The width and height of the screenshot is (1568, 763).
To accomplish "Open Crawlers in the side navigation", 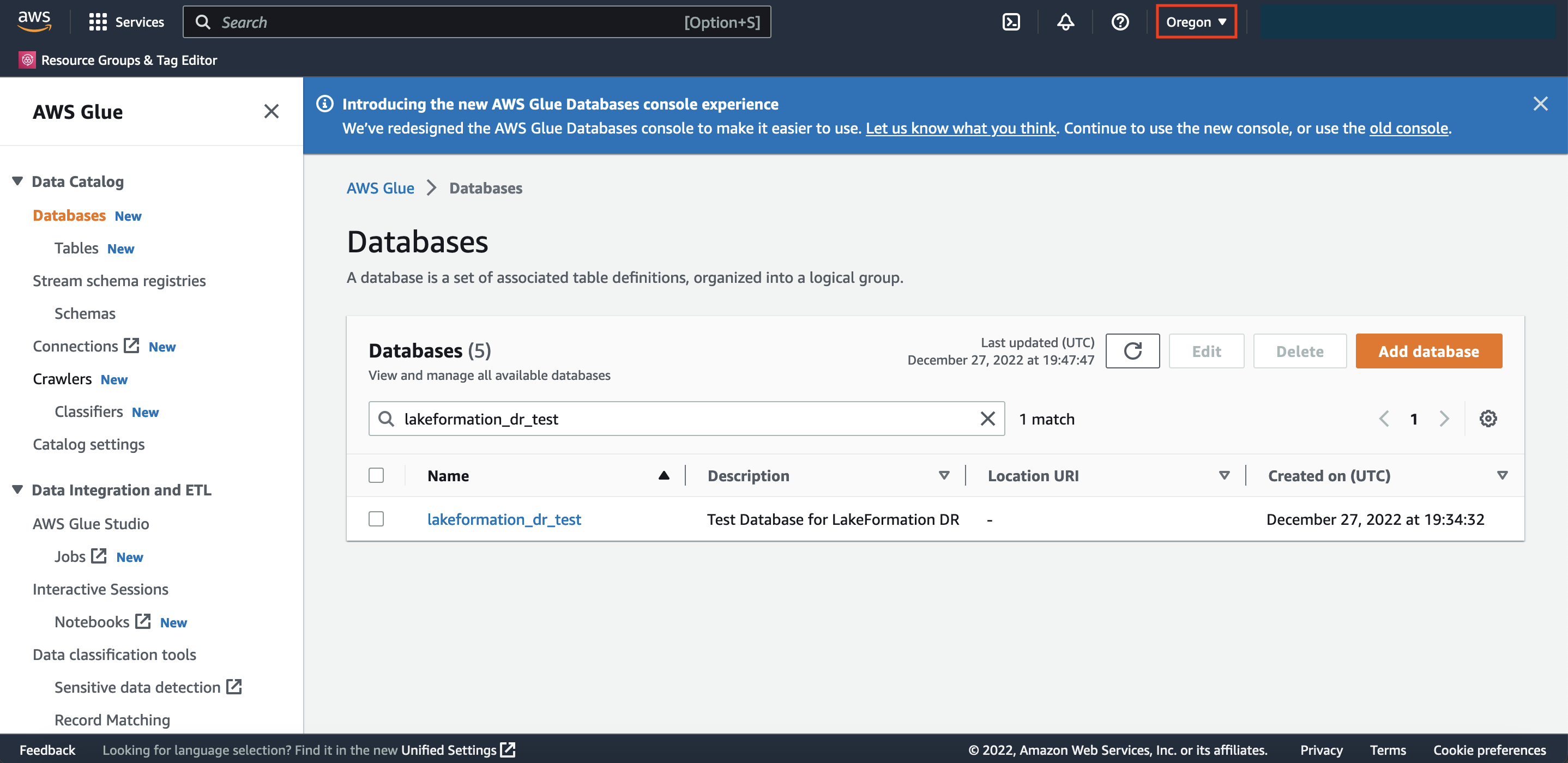I will pos(62,378).
